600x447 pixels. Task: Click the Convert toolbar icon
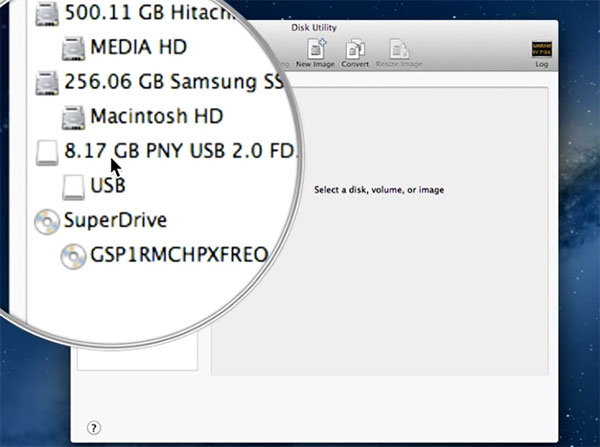click(355, 49)
